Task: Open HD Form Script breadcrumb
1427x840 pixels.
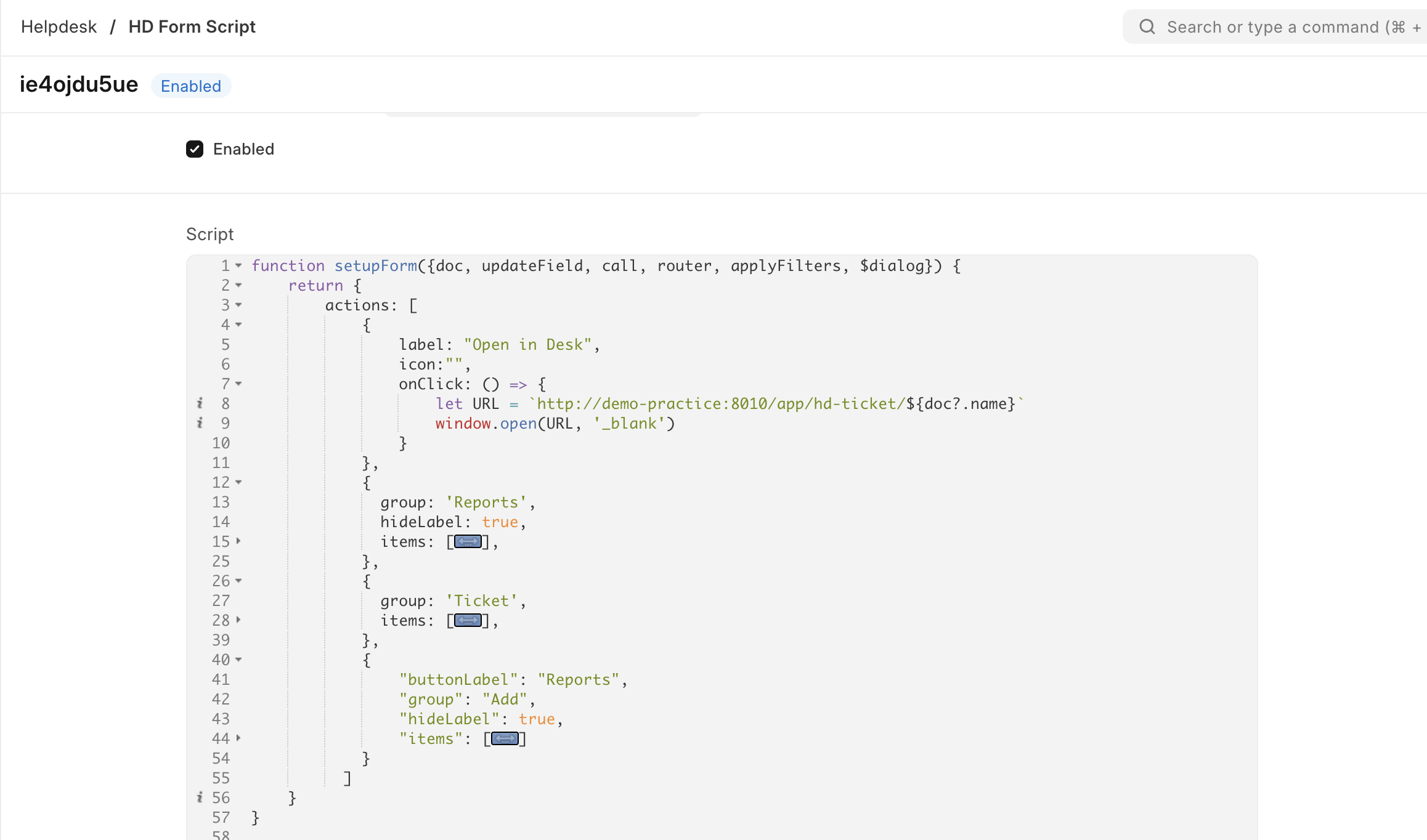Action: point(192,26)
